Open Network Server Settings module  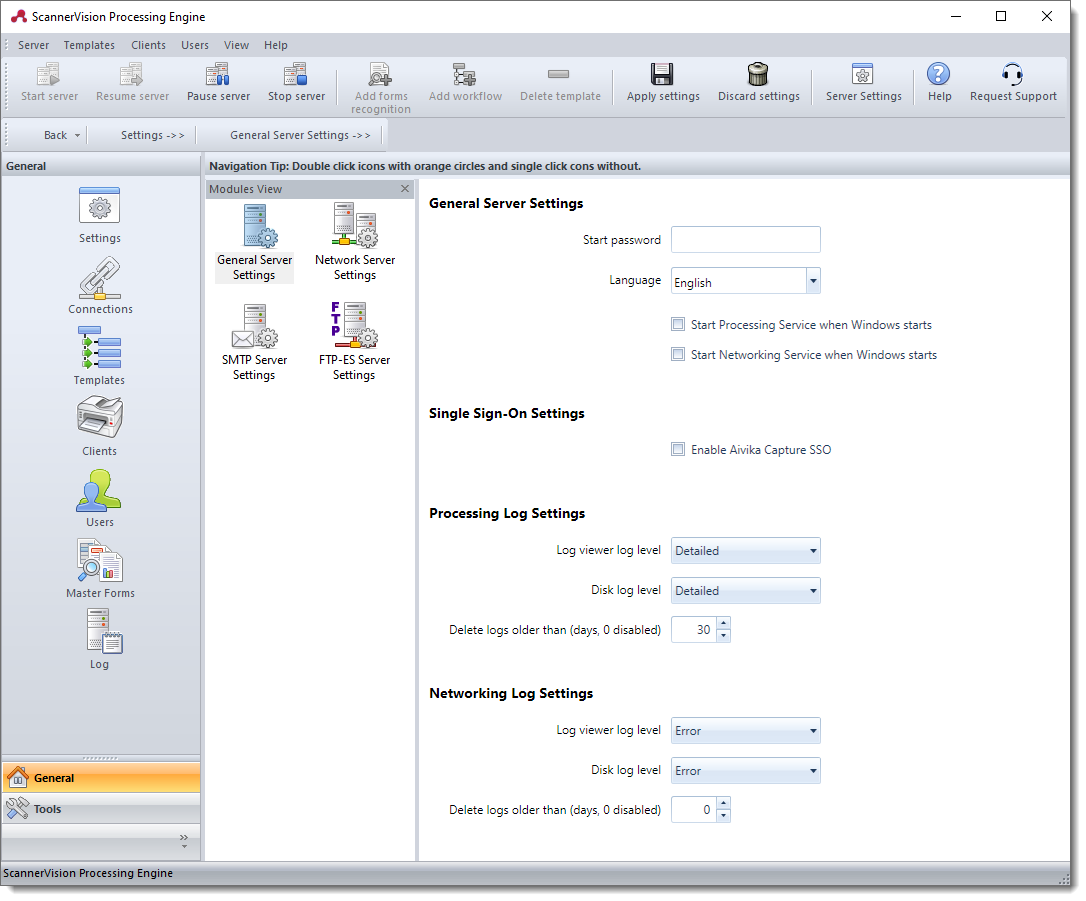[x=354, y=227]
